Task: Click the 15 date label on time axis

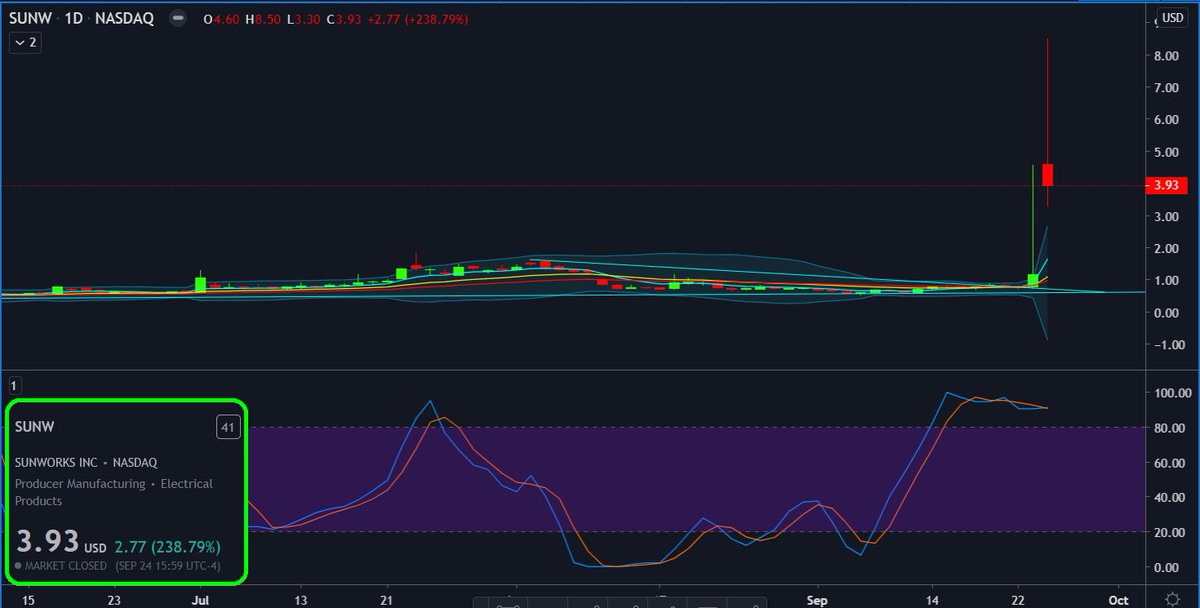Action: point(28,600)
